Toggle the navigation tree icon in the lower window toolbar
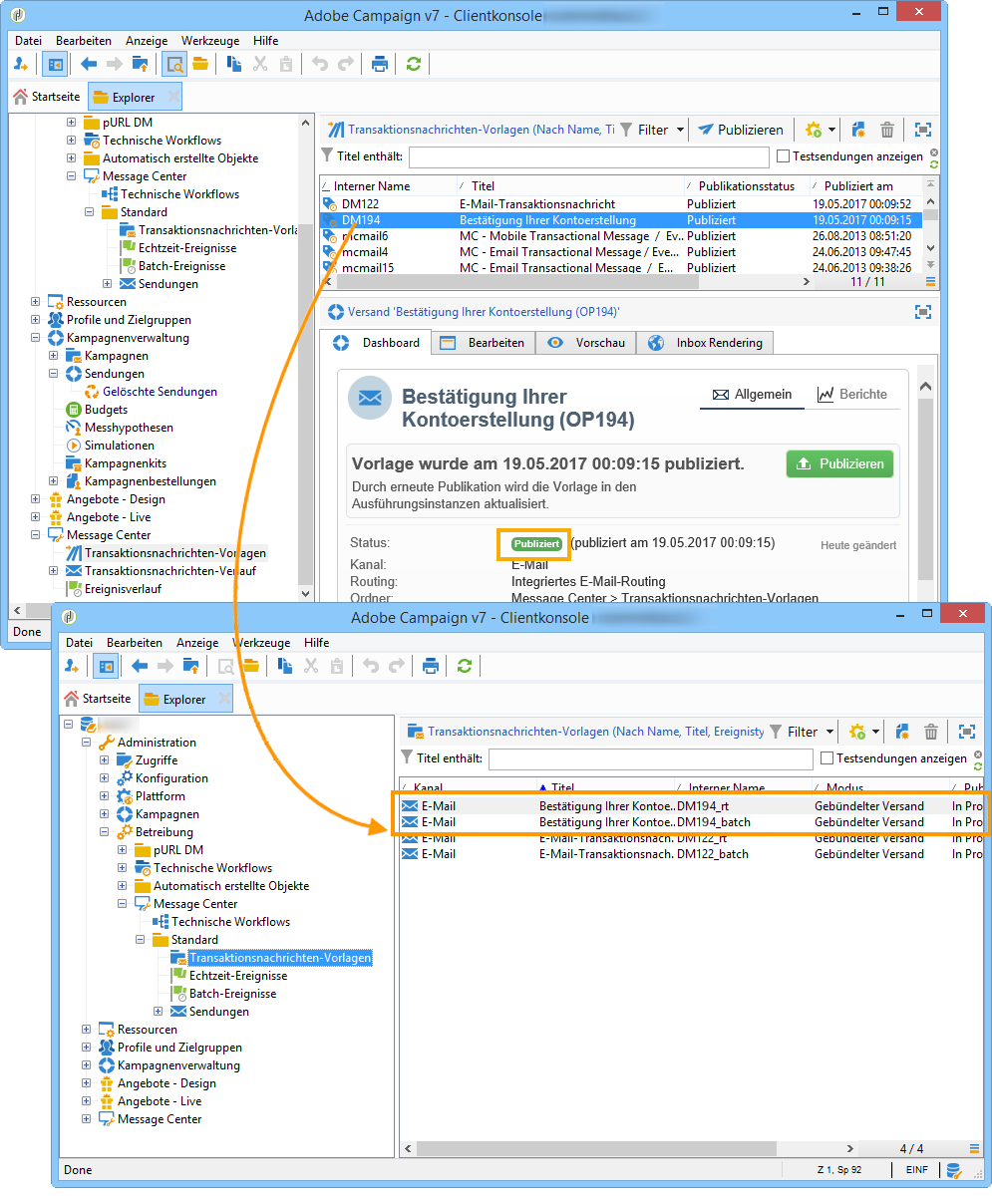The image size is (992, 1204). coord(105,666)
